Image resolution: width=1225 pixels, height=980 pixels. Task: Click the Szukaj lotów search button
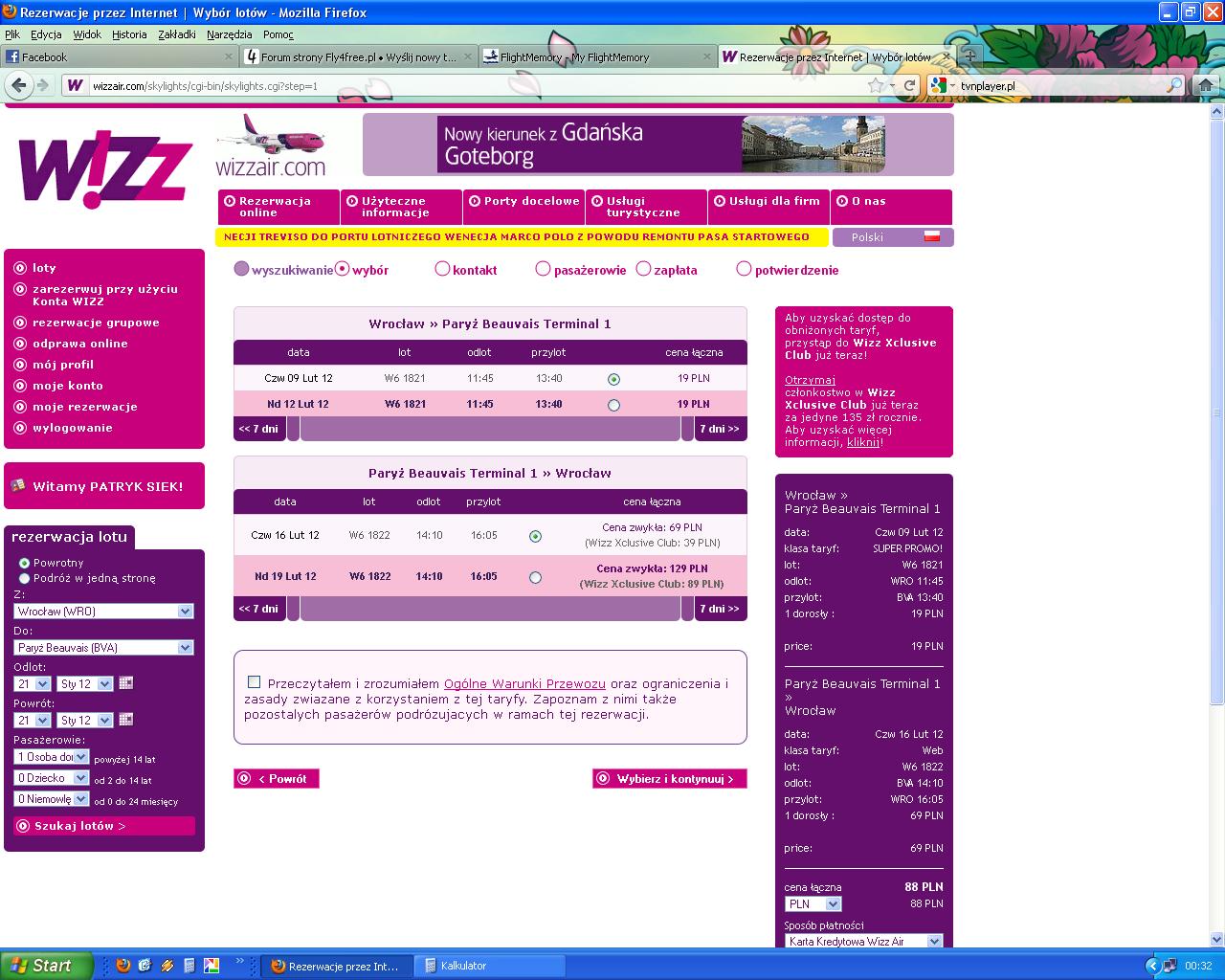click(x=104, y=826)
